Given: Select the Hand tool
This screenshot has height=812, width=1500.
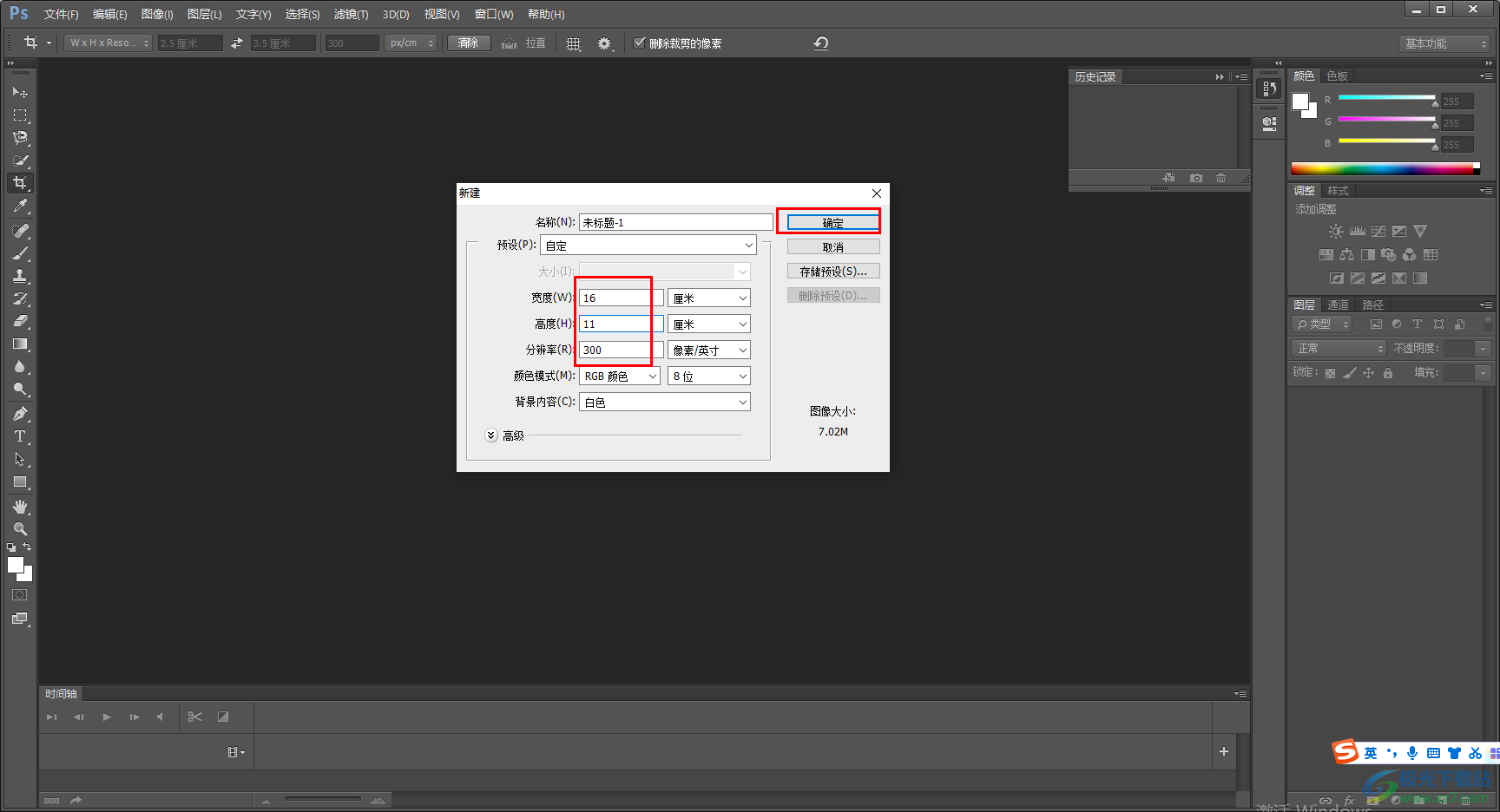Looking at the screenshot, I should pos(20,507).
